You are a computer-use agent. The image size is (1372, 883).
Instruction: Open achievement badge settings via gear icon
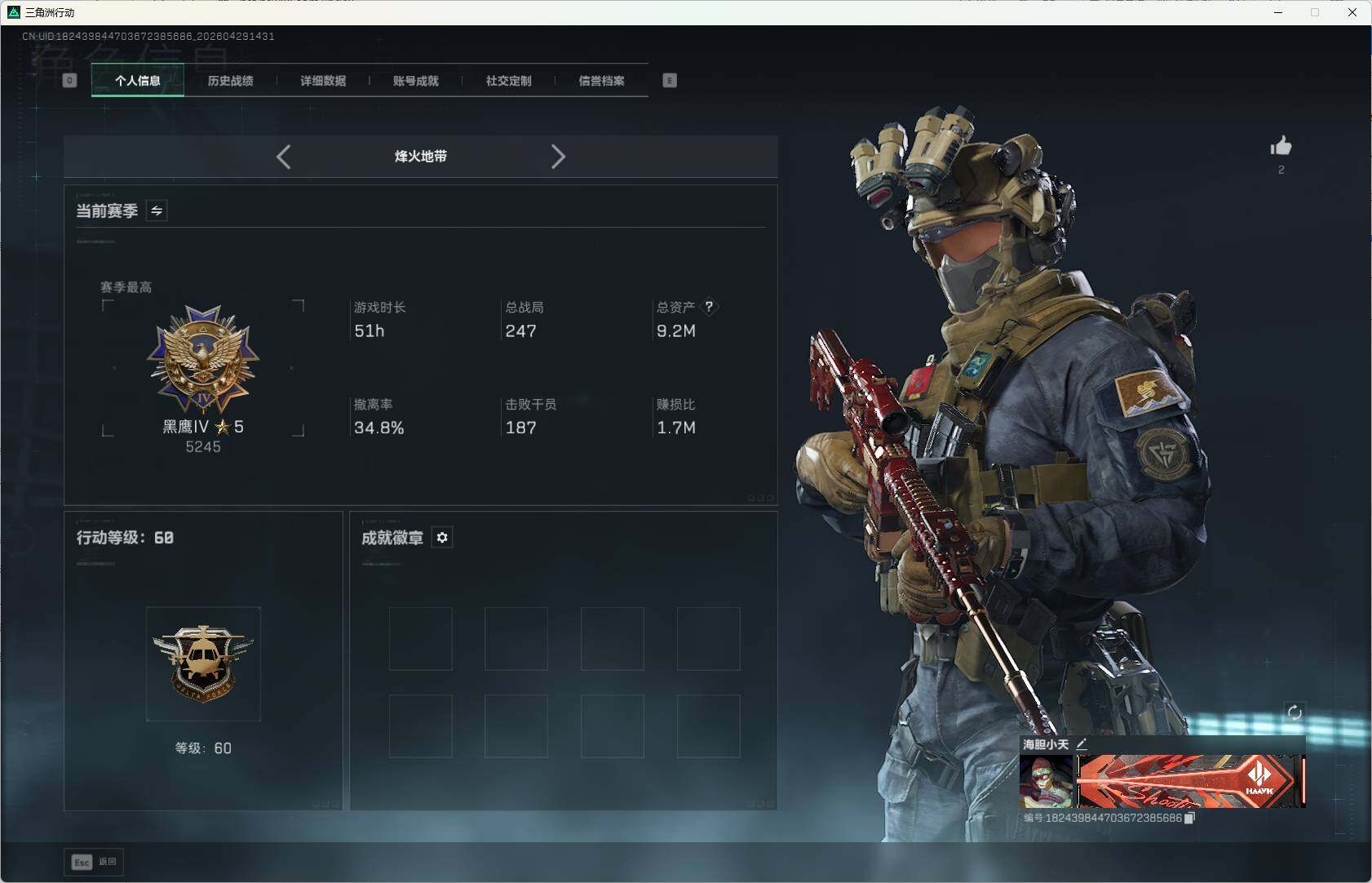pyautogui.click(x=443, y=537)
